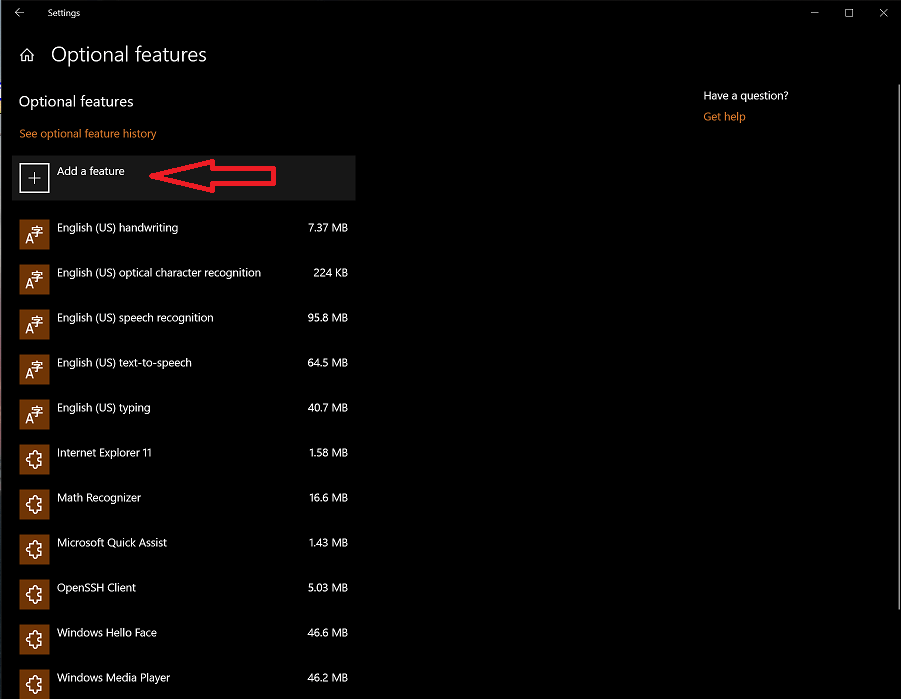
Task: Maximize the Settings window
Action: (849, 13)
